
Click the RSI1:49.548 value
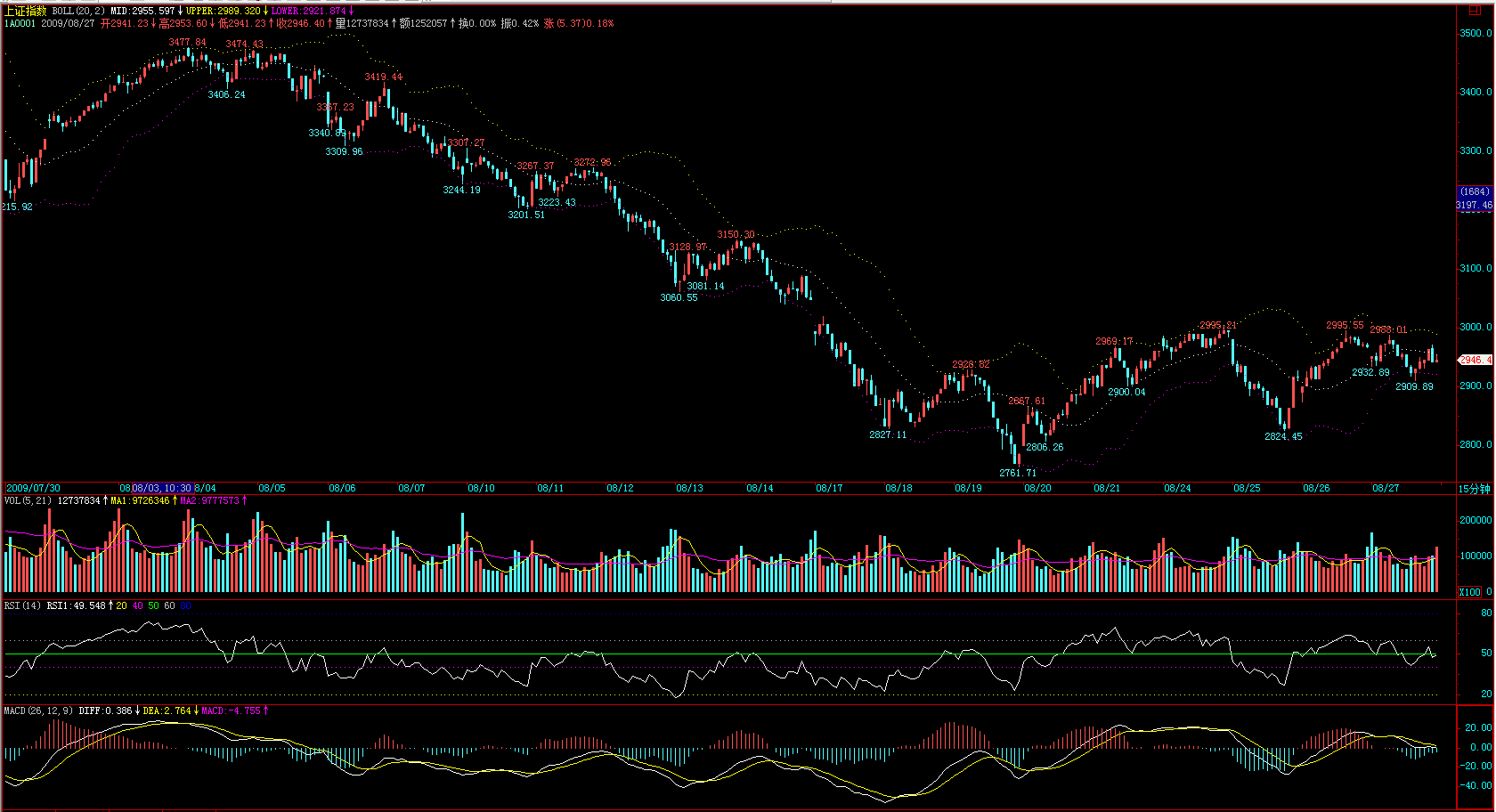pos(76,605)
